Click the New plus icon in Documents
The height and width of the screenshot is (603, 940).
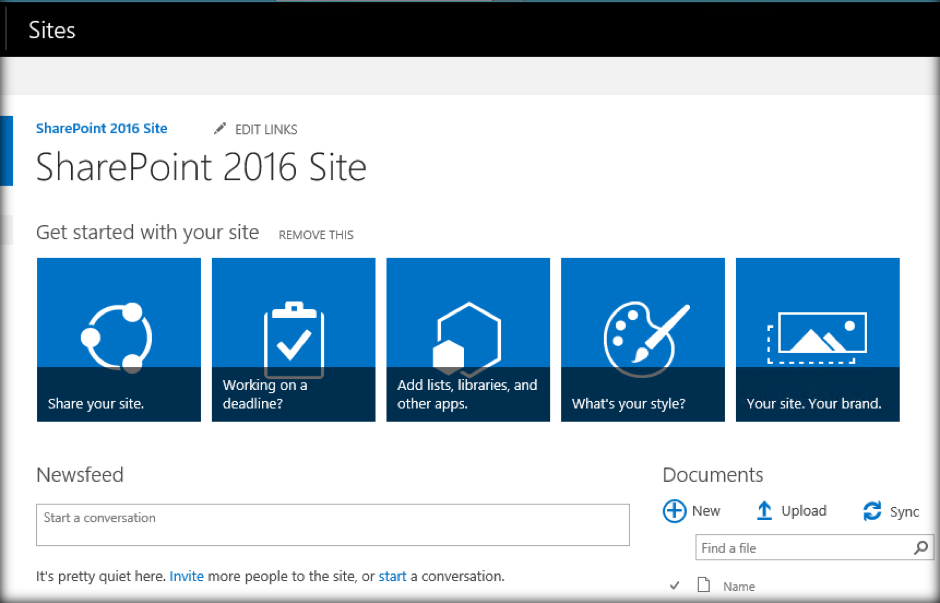click(674, 511)
